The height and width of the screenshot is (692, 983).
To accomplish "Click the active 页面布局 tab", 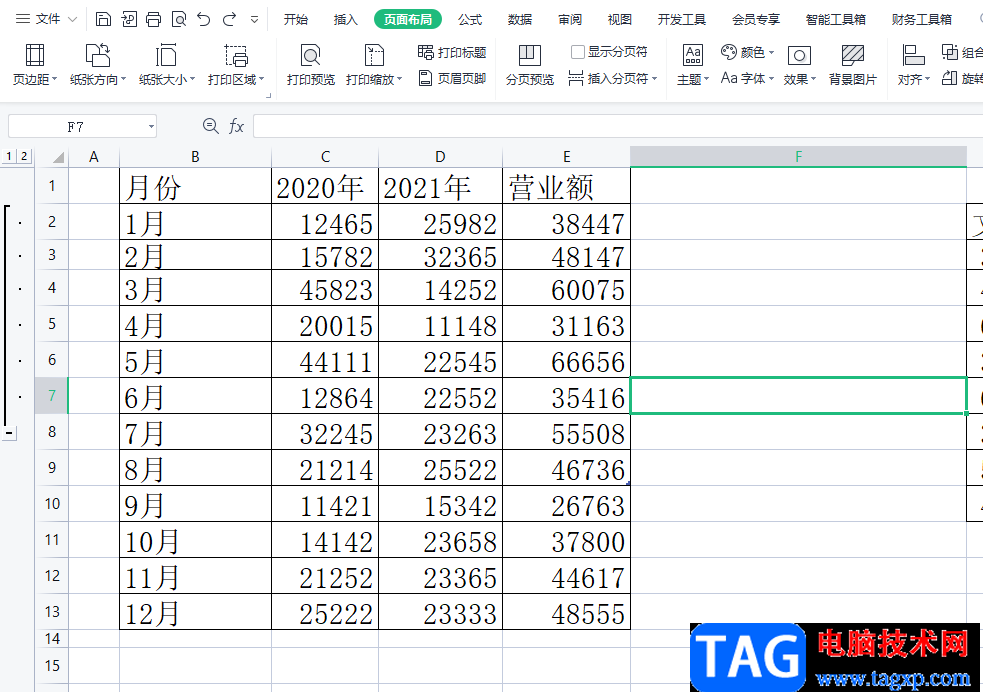I will coord(407,19).
